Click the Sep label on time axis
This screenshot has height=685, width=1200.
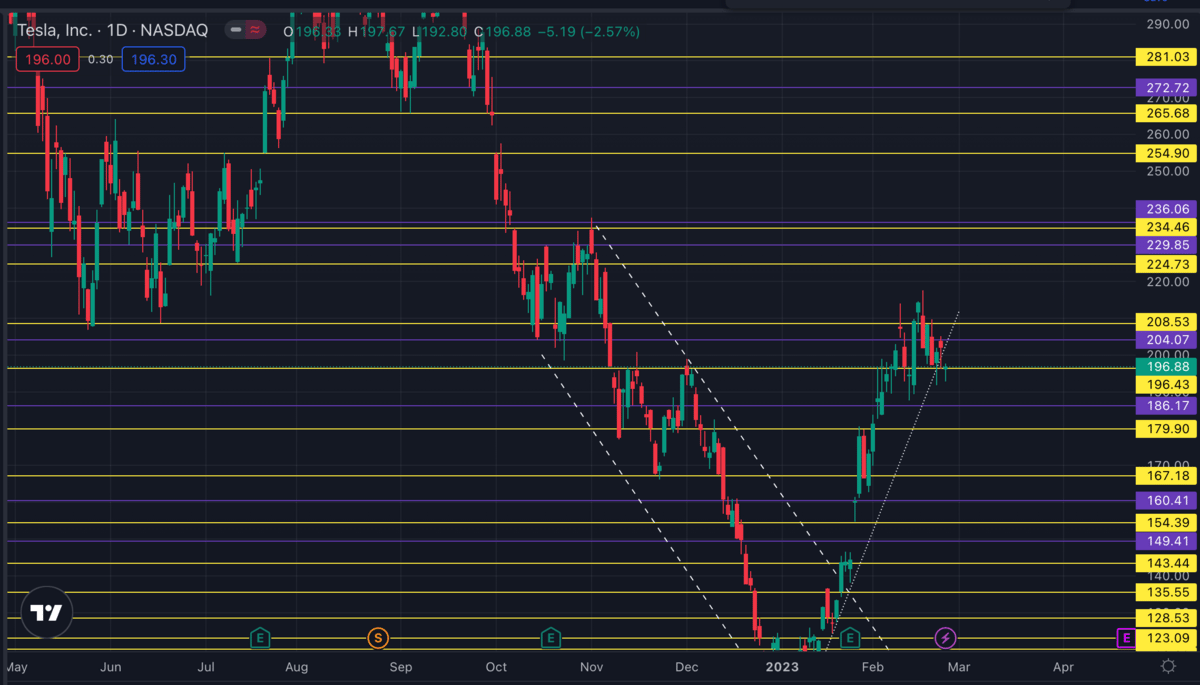(x=400, y=666)
